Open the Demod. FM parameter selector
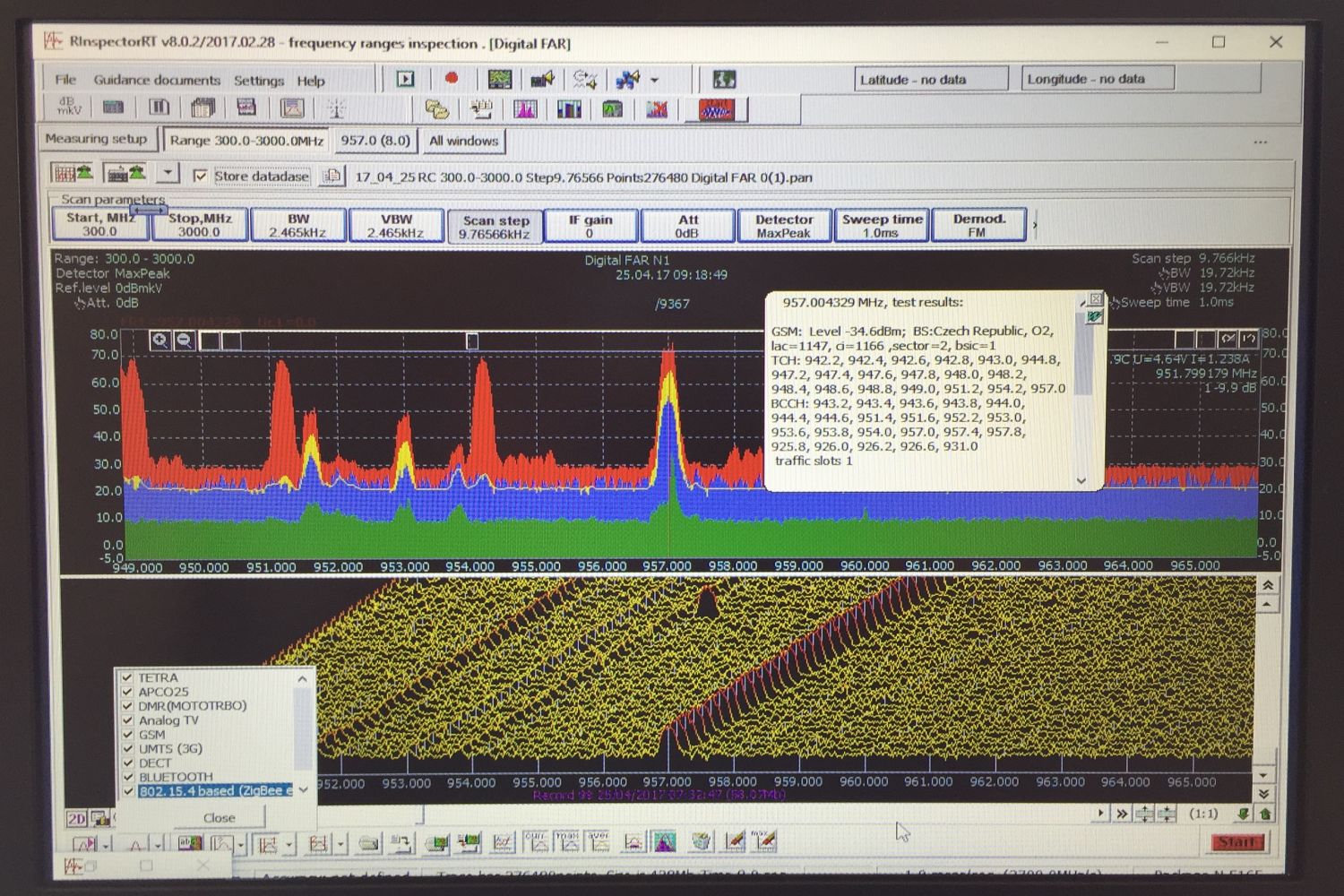 978,225
